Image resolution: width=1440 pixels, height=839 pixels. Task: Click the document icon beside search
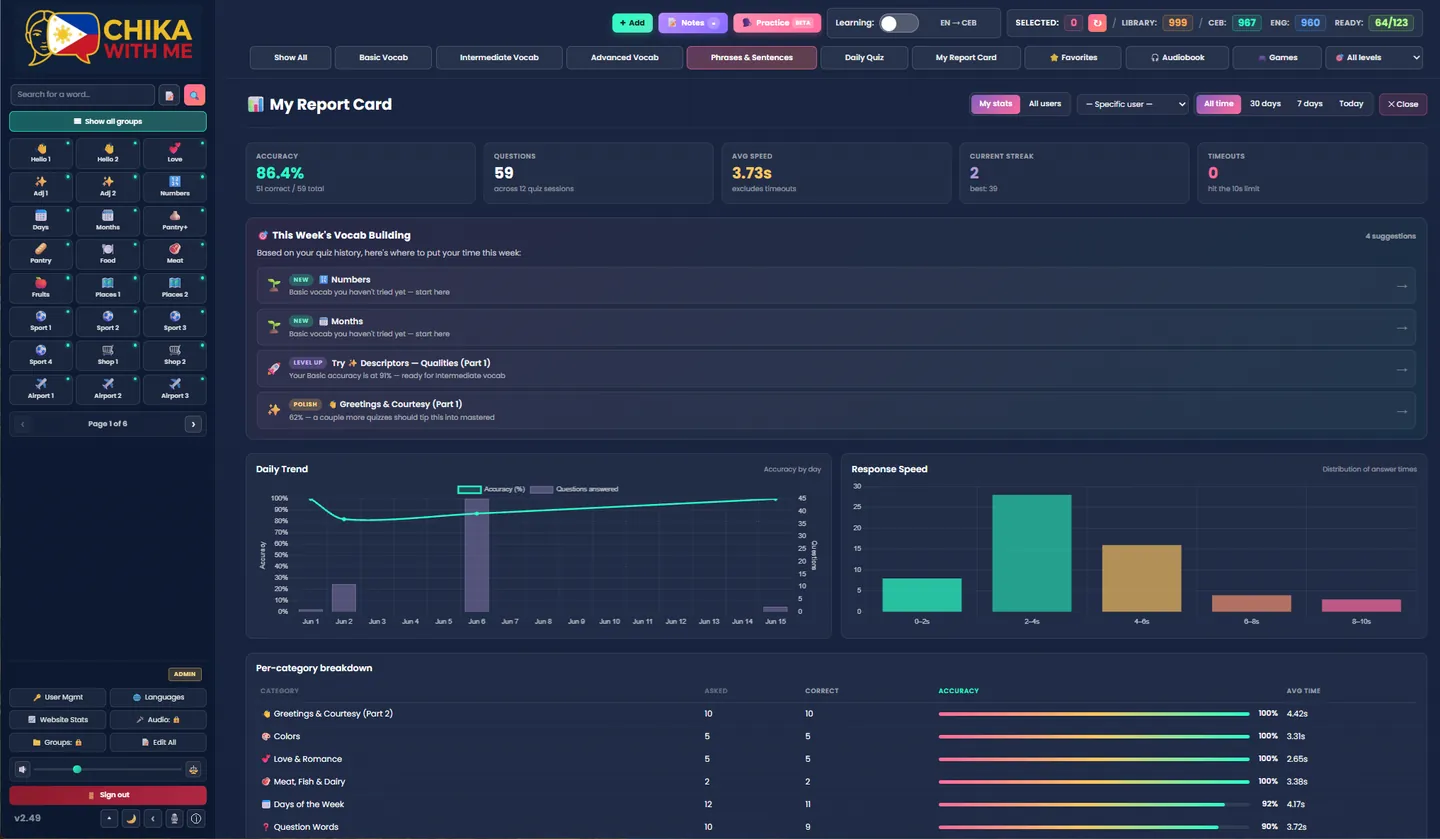(170, 95)
